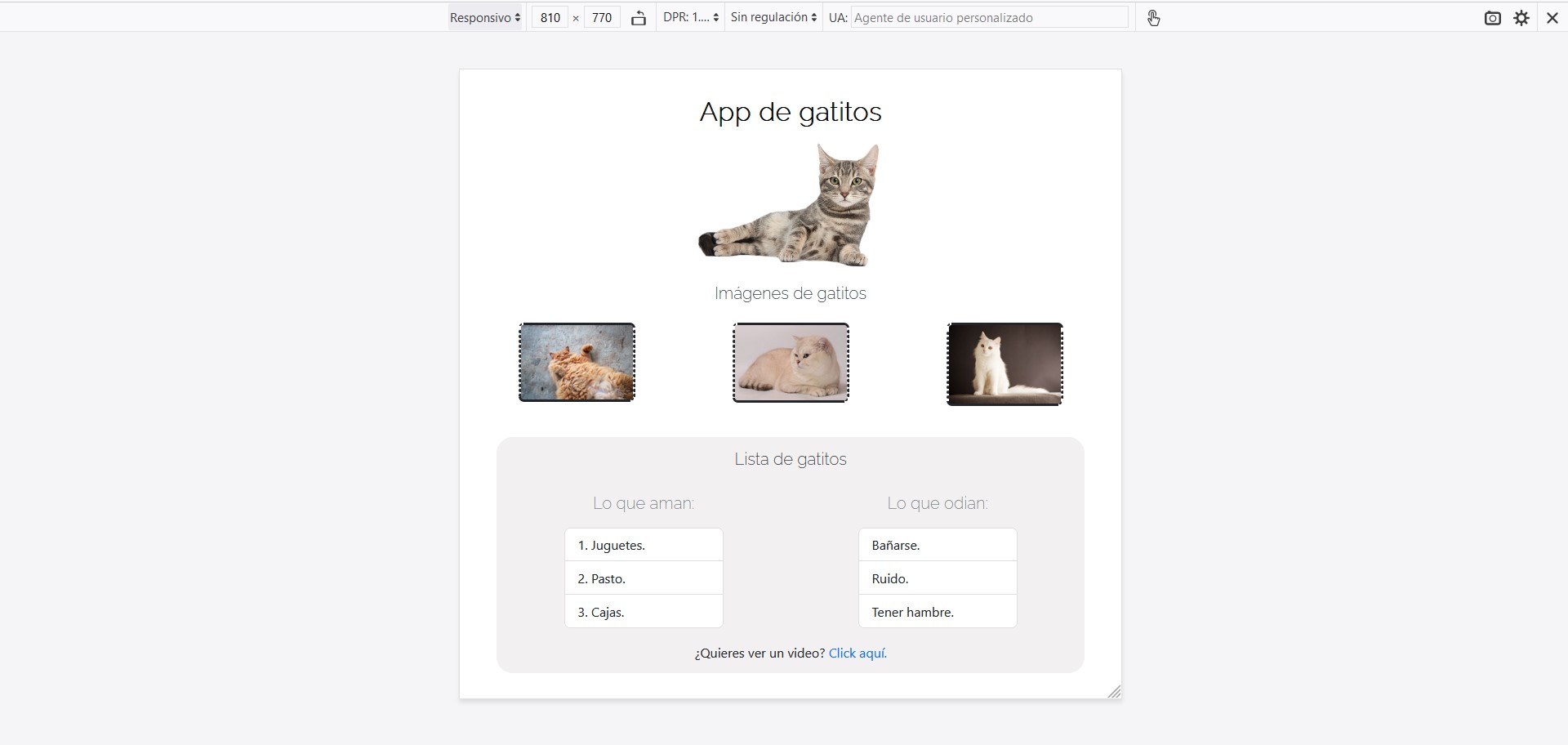This screenshot has height=745, width=1568.
Task: Select the cream cat middle thumbnail
Action: [790, 362]
